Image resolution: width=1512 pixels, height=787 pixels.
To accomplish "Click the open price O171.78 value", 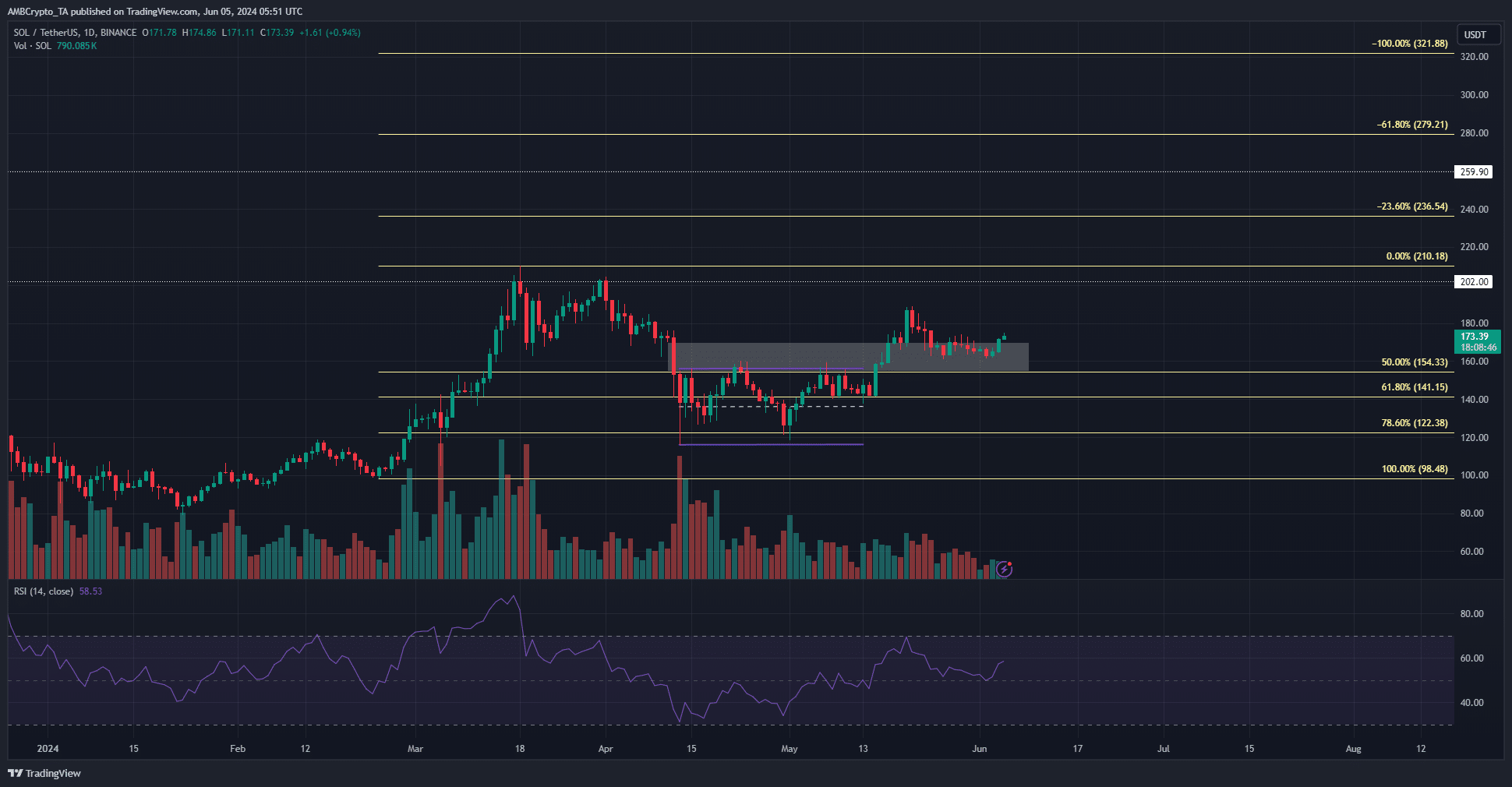I will point(159,33).
